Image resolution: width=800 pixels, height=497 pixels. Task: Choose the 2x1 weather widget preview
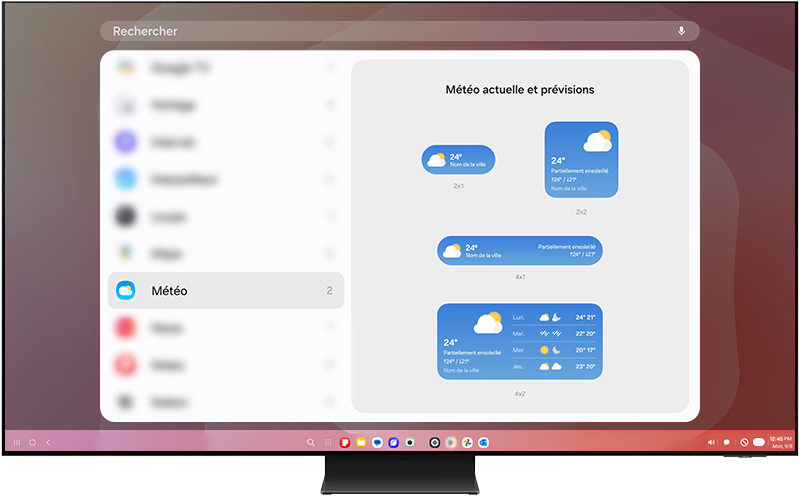point(458,160)
